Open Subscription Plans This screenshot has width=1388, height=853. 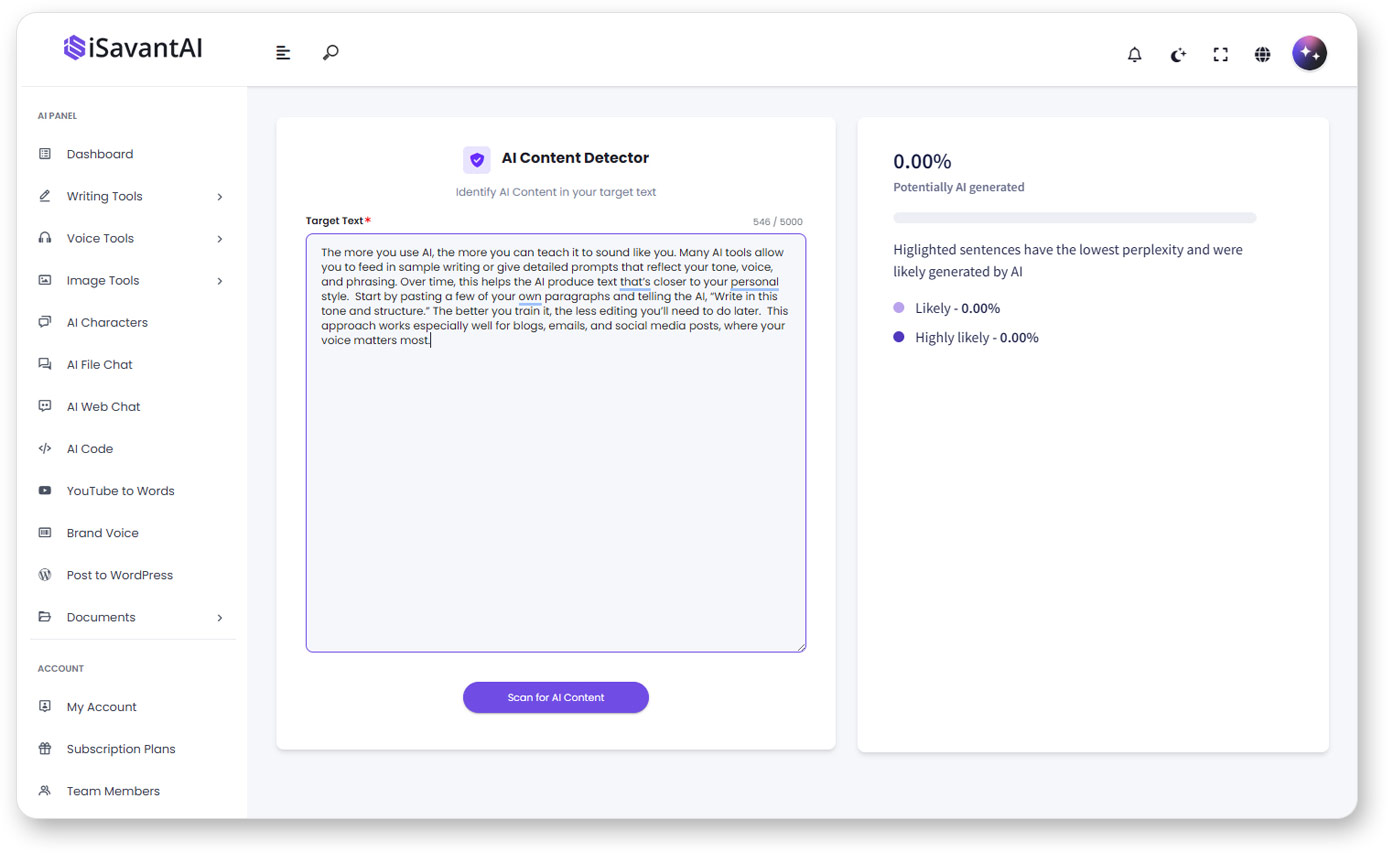(120, 748)
